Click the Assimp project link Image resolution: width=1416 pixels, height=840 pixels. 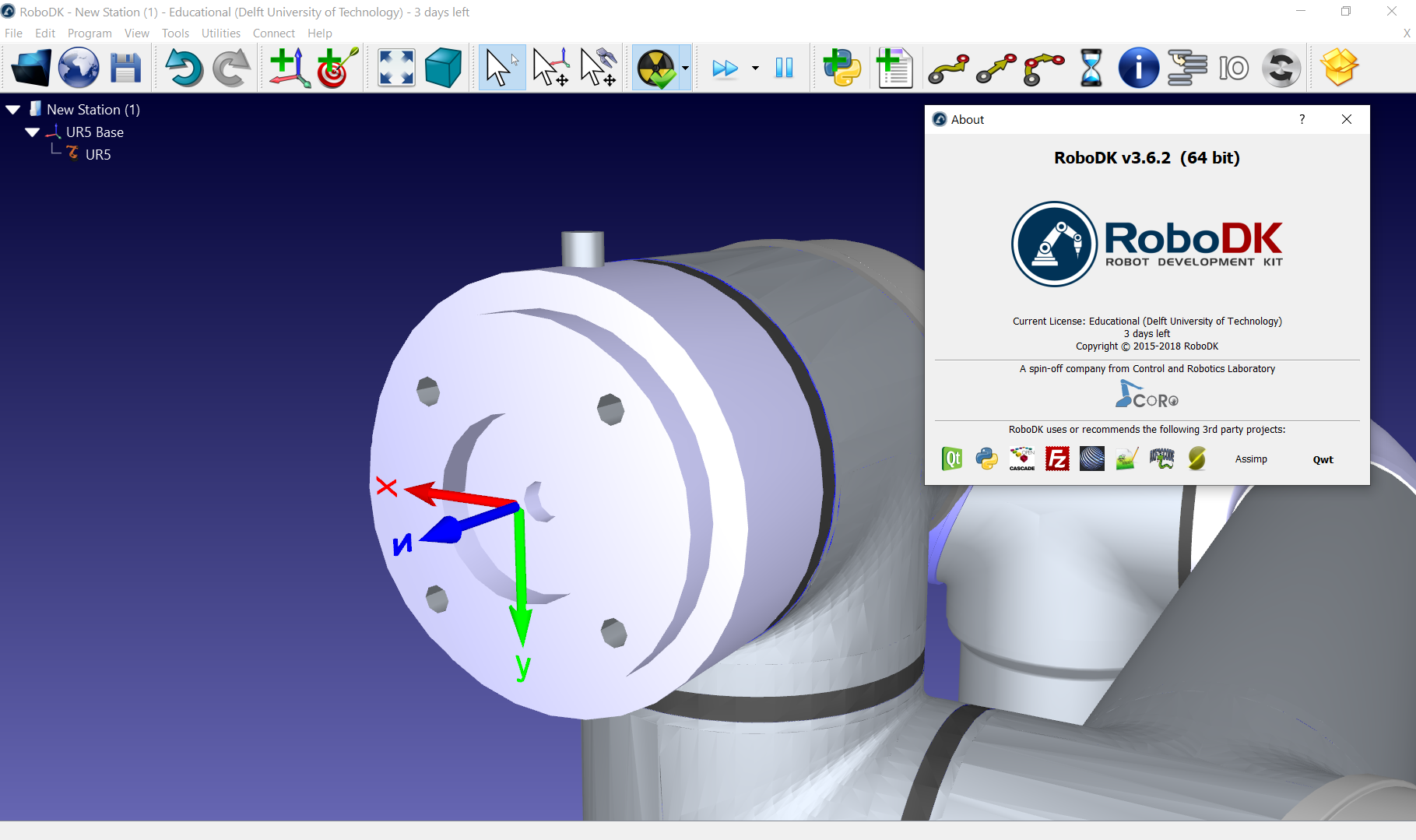(x=1251, y=459)
